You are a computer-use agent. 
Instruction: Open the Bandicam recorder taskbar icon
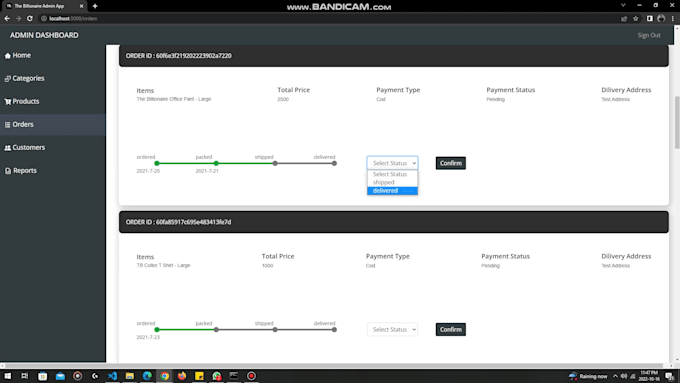pos(251,376)
